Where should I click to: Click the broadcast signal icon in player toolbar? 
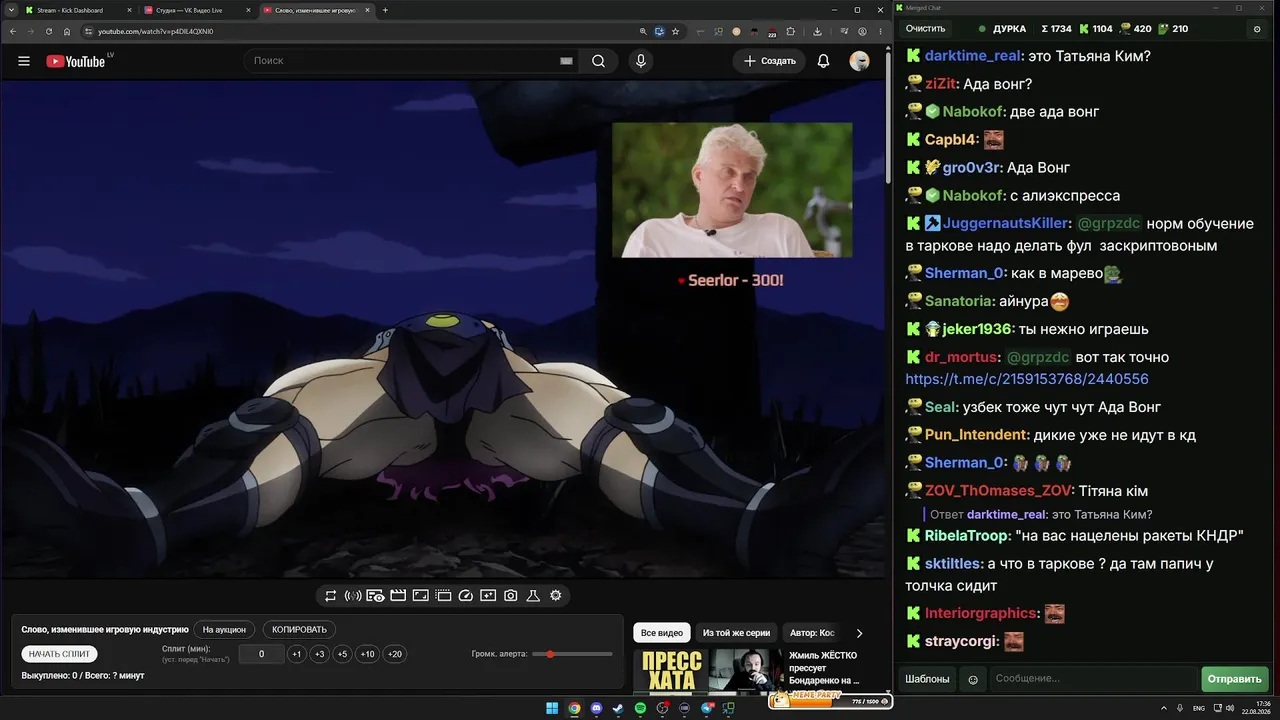tap(353, 596)
